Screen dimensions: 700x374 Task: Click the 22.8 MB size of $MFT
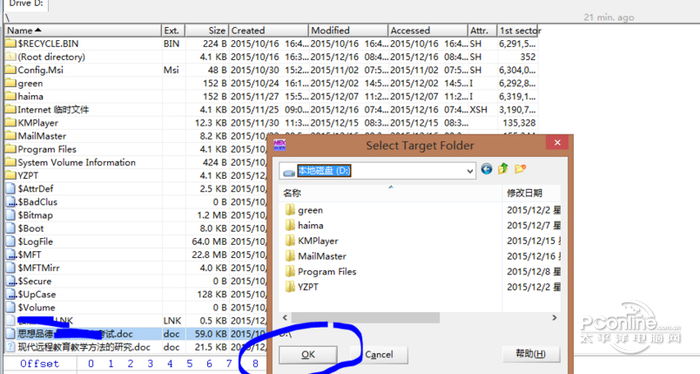pos(209,254)
